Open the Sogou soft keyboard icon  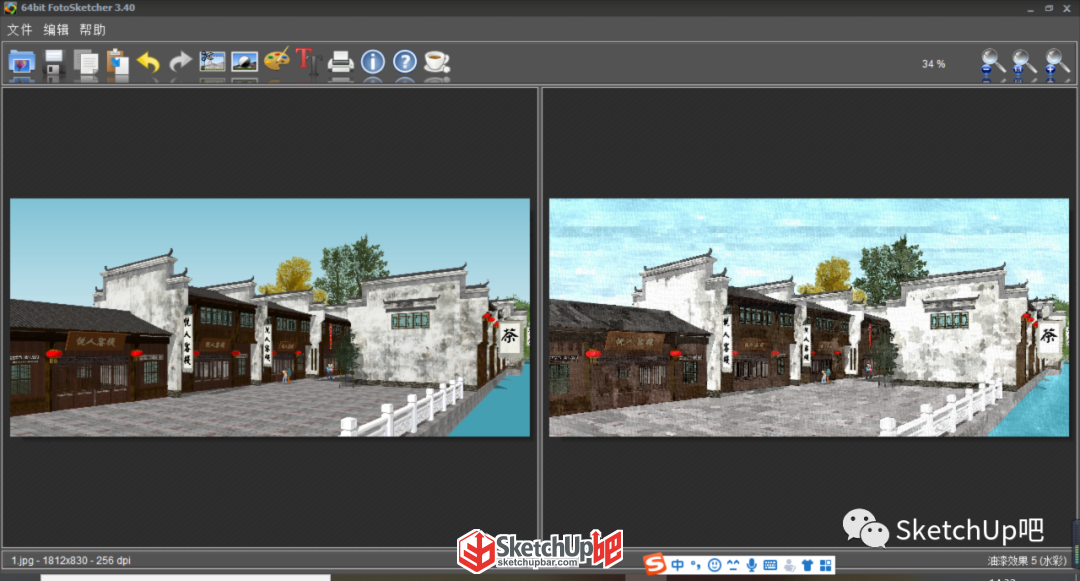pos(770,565)
